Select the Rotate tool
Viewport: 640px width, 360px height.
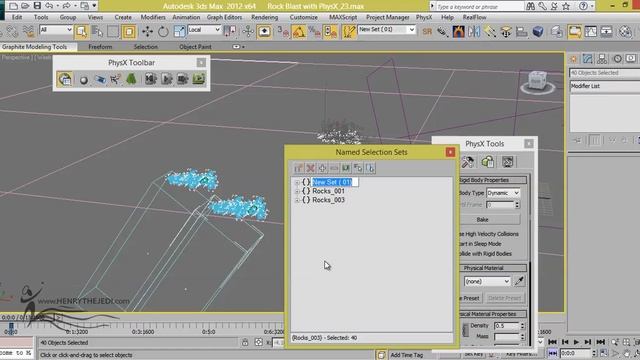163,31
